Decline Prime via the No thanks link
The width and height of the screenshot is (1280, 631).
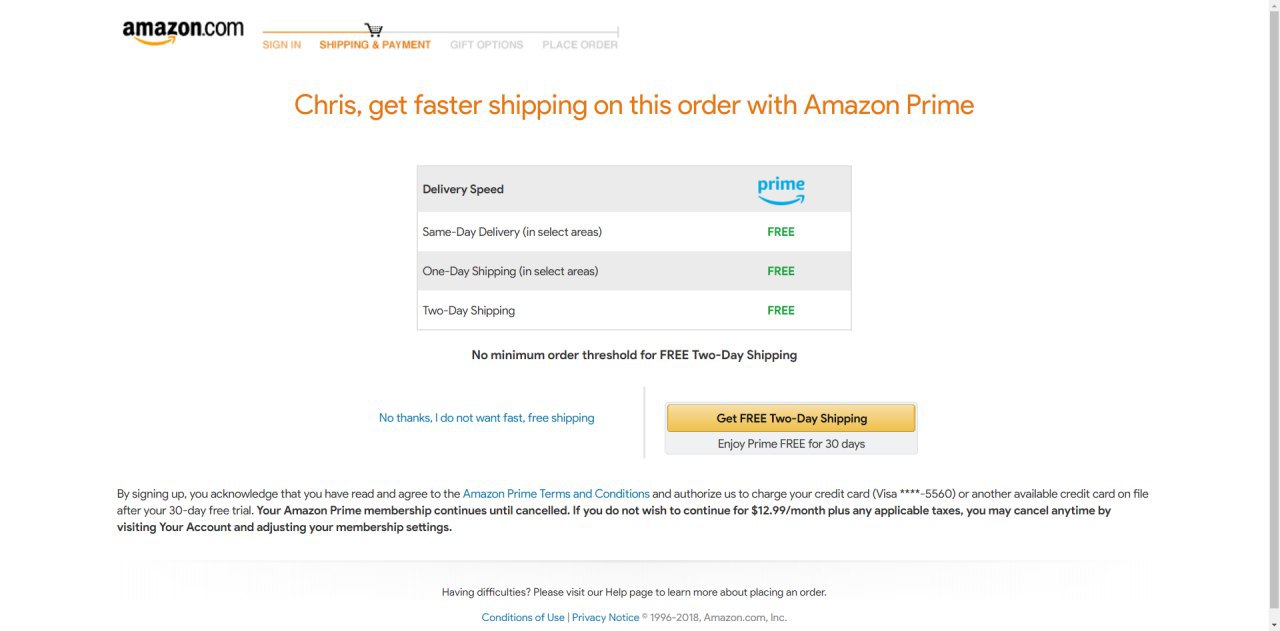coord(486,418)
